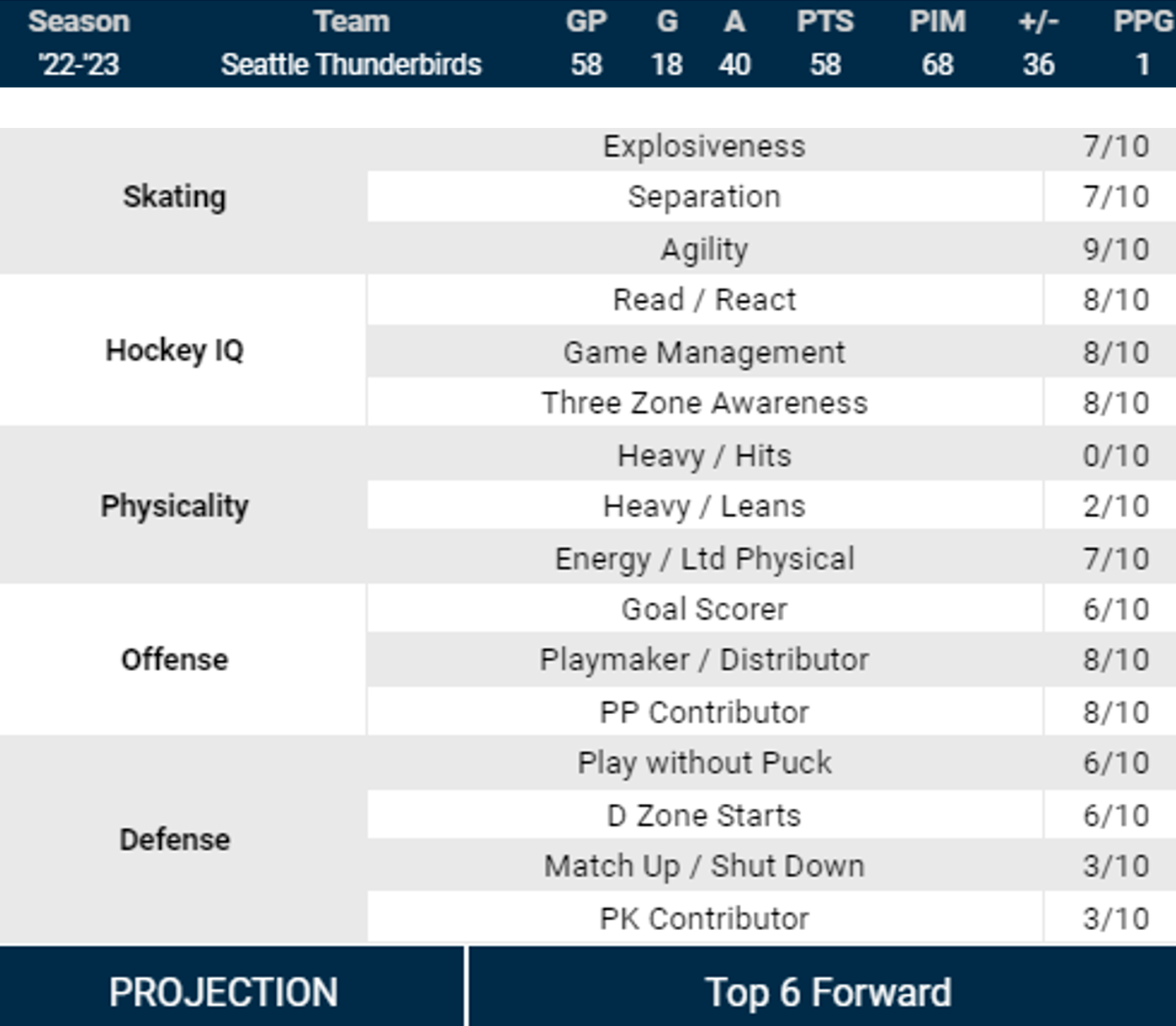Click the PROJECTION label
The width and height of the screenshot is (1176, 1026).
pos(224,992)
